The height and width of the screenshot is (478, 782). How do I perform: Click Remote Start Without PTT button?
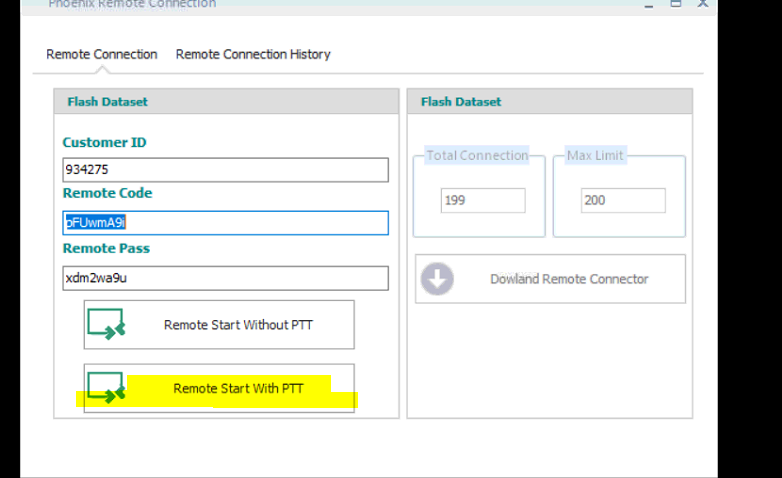pyautogui.click(x=219, y=325)
